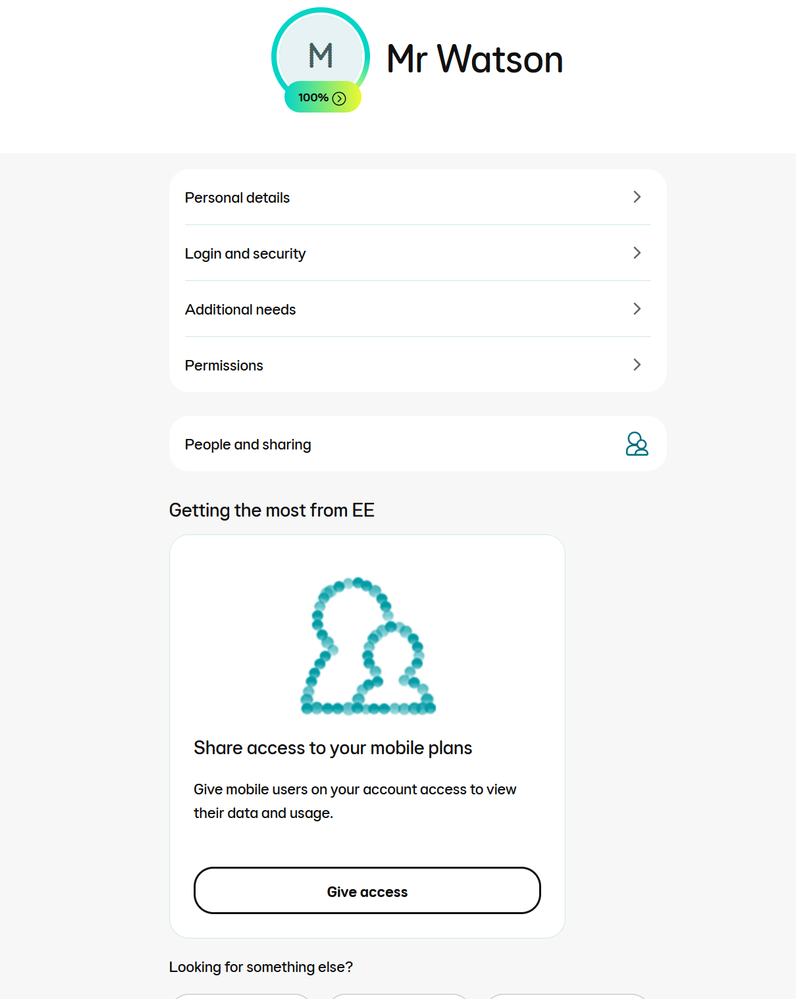Image resolution: width=796 pixels, height=999 pixels.
Task: Click the People and sharing users icon
Action: click(637, 444)
